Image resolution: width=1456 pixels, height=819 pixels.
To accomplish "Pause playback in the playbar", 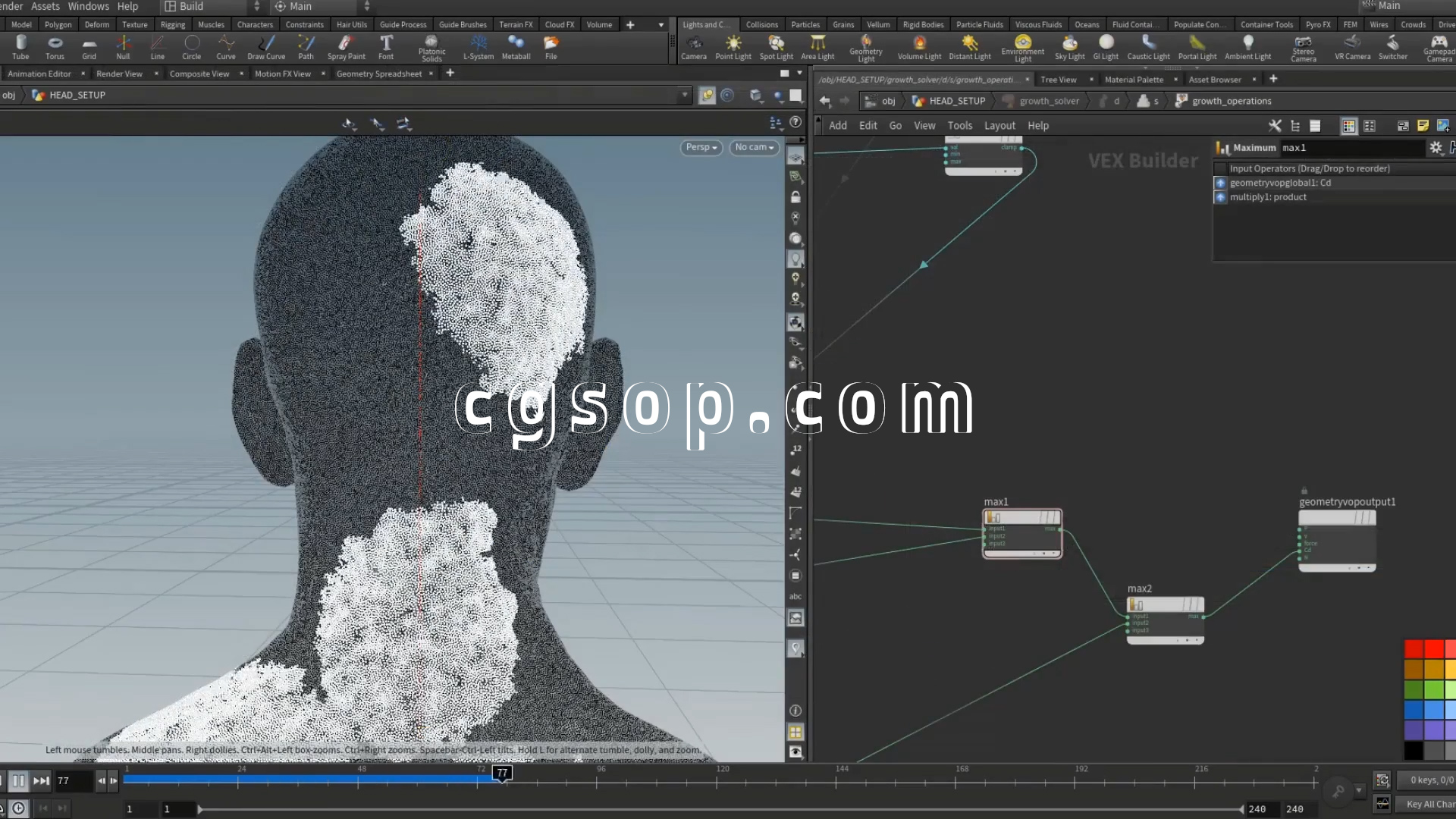I will click(x=18, y=780).
